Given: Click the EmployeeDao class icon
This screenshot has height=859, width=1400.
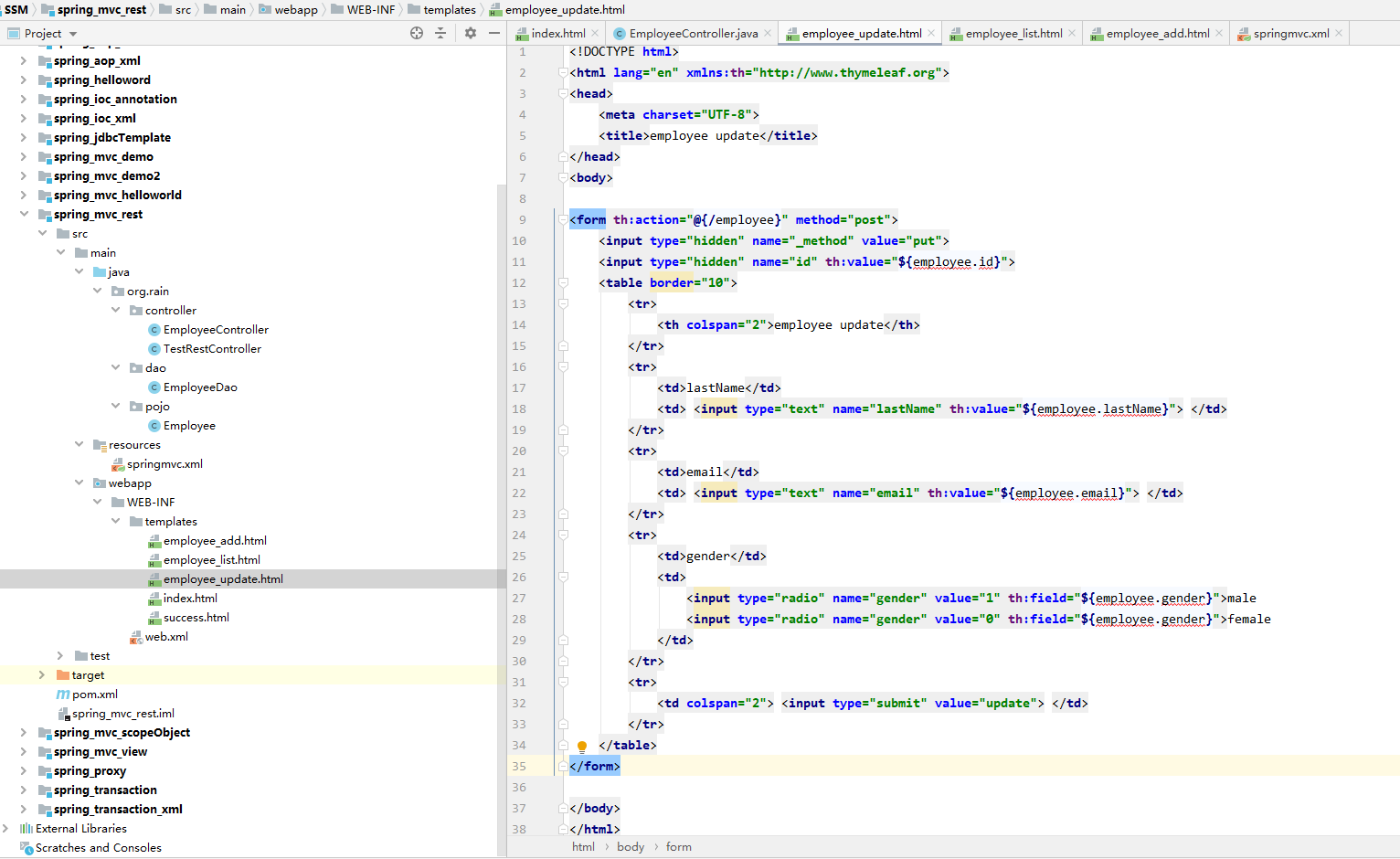Looking at the screenshot, I should (x=154, y=387).
